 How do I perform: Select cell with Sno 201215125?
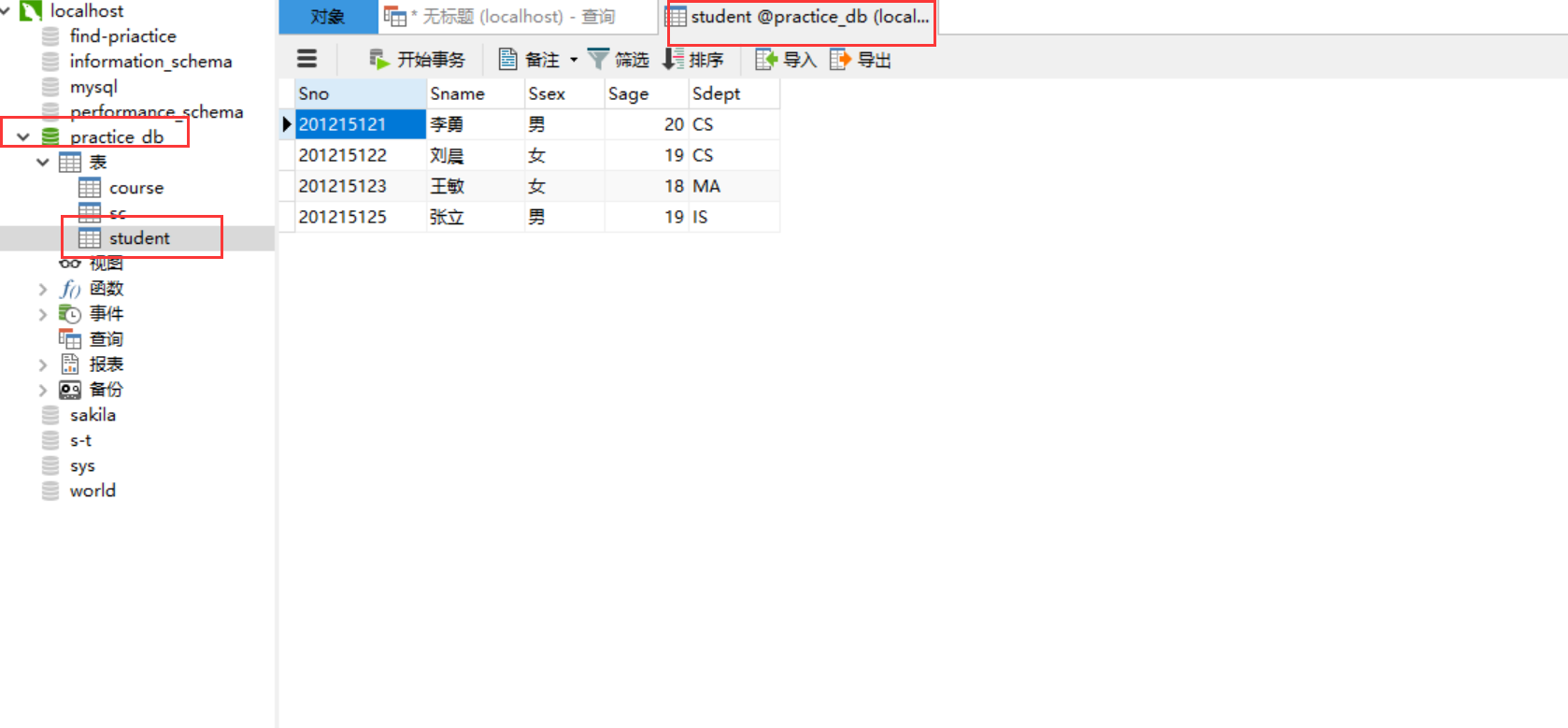(361, 217)
